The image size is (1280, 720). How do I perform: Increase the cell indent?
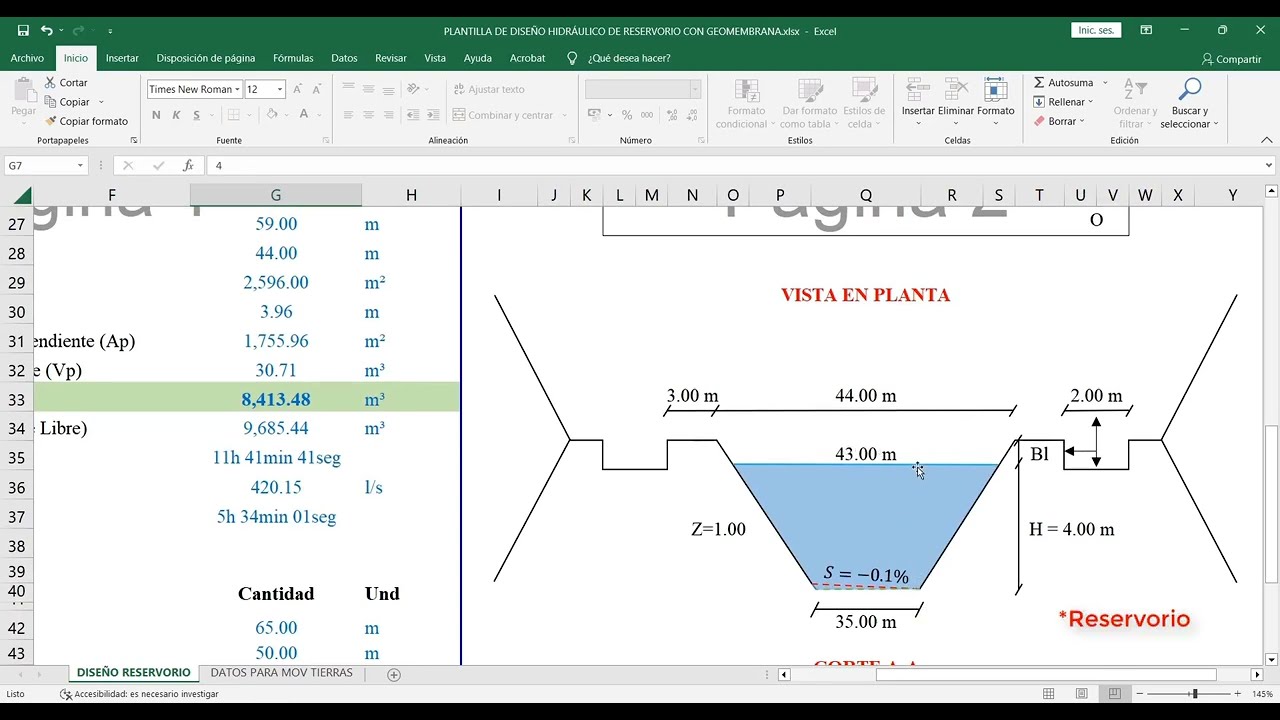tap(433, 115)
